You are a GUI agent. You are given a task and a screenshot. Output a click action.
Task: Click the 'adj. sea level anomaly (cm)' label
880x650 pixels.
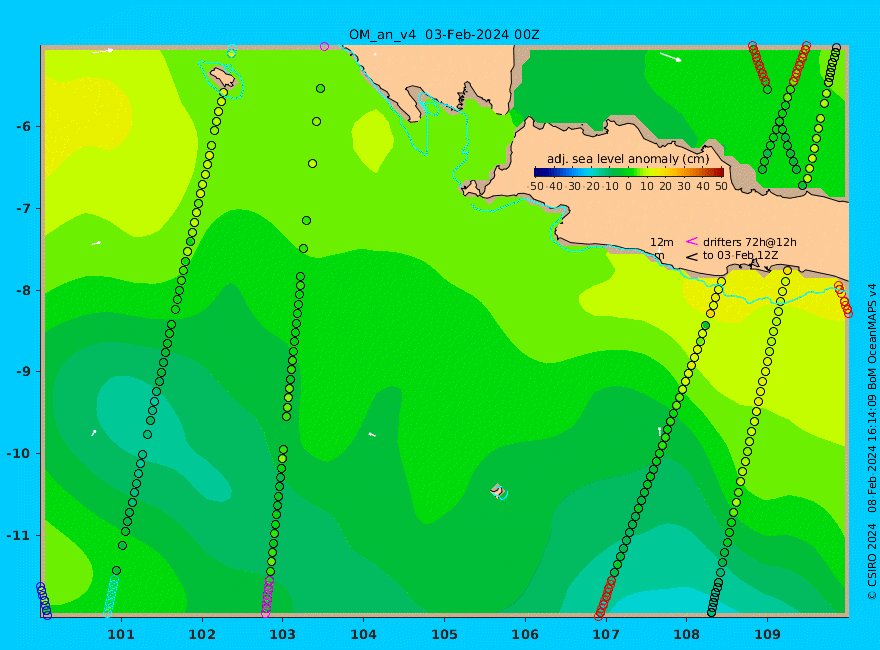(628, 159)
